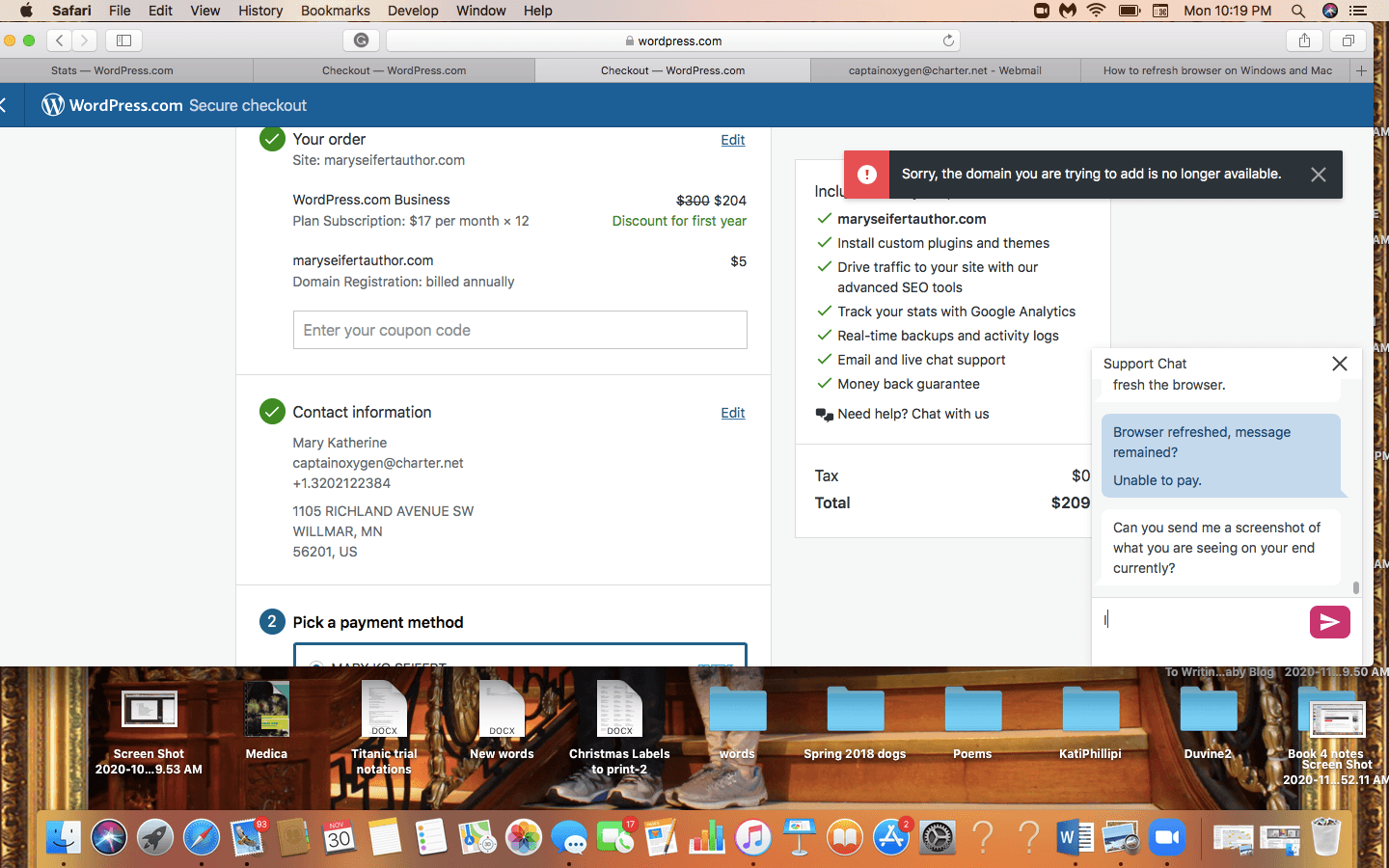The width and height of the screenshot is (1389, 868).
Task: Select the 'Spring 2018 dogs' desktop folder
Action: point(855,723)
